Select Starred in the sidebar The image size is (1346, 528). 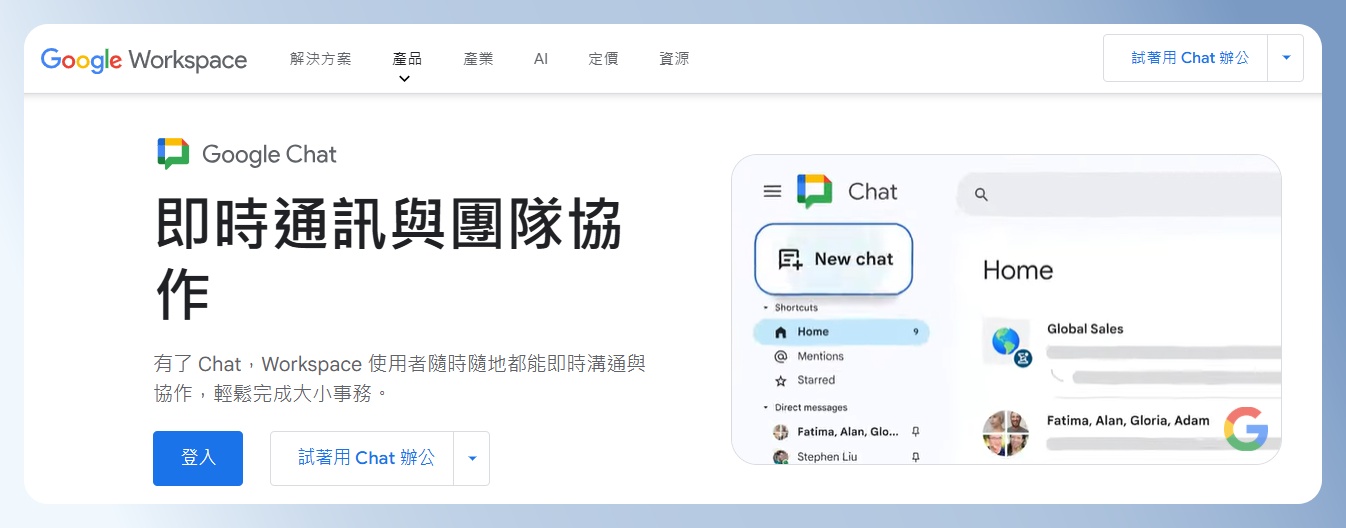click(x=816, y=380)
